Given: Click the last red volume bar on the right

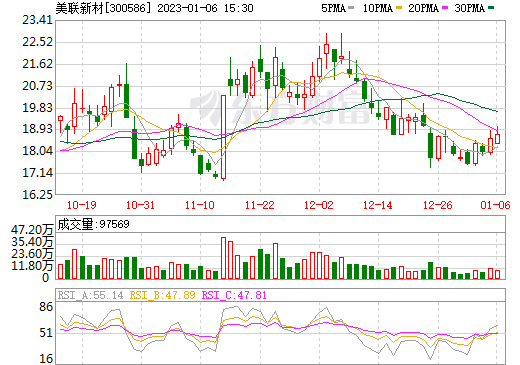Looking at the screenshot, I should pyautogui.click(x=498, y=274).
